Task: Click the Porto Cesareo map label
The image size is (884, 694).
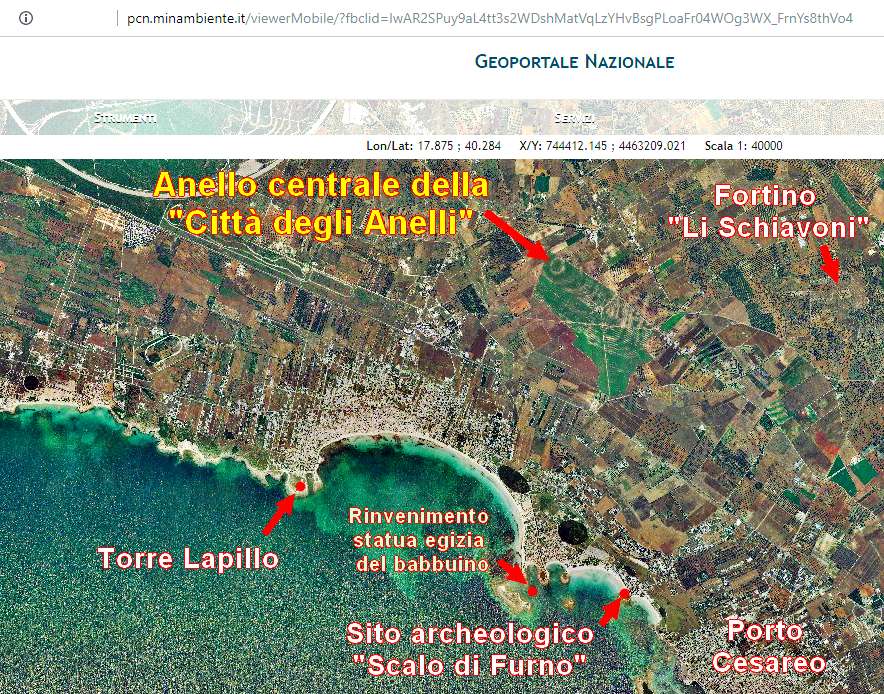Action: click(x=765, y=646)
